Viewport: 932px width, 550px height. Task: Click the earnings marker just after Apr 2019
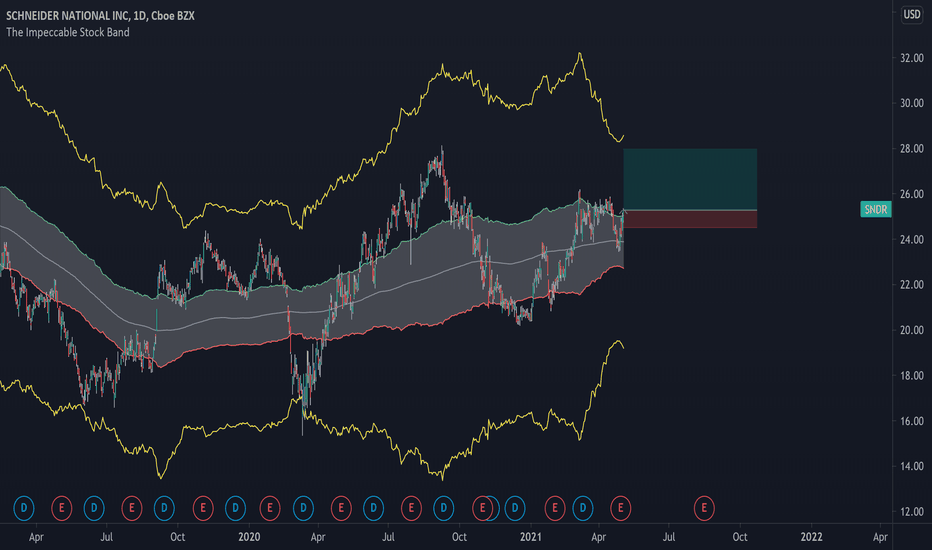pyautogui.click(x=61, y=508)
